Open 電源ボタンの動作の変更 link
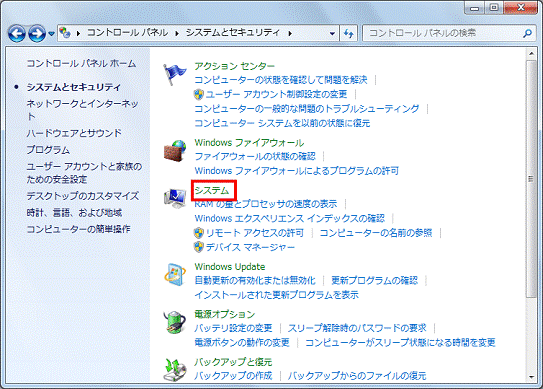 (x=242, y=343)
